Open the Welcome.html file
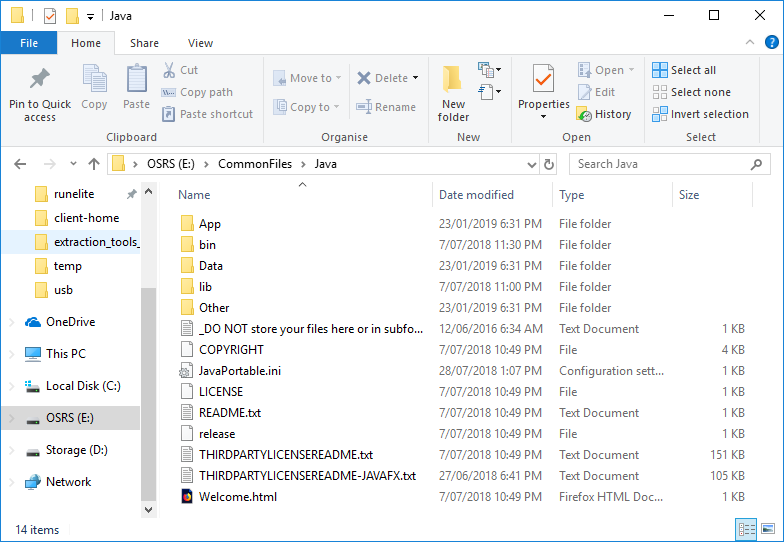 (238, 497)
